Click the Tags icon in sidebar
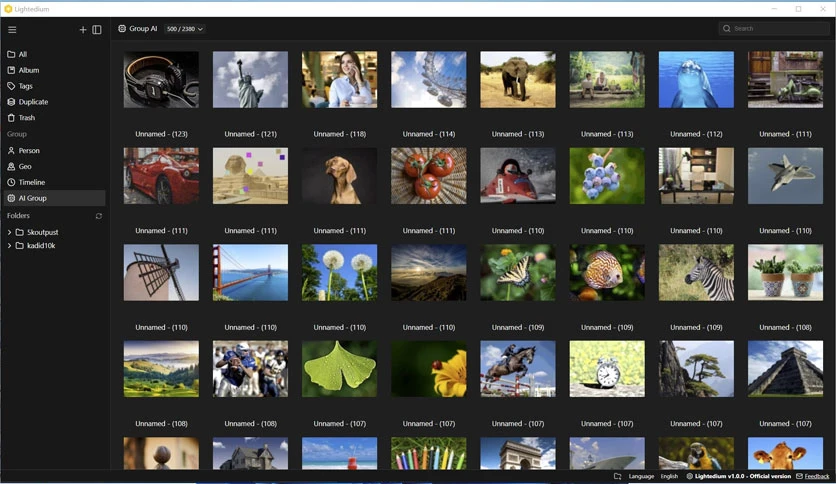The height and width of the screenshot is (484, 836). tap(11, 86)
